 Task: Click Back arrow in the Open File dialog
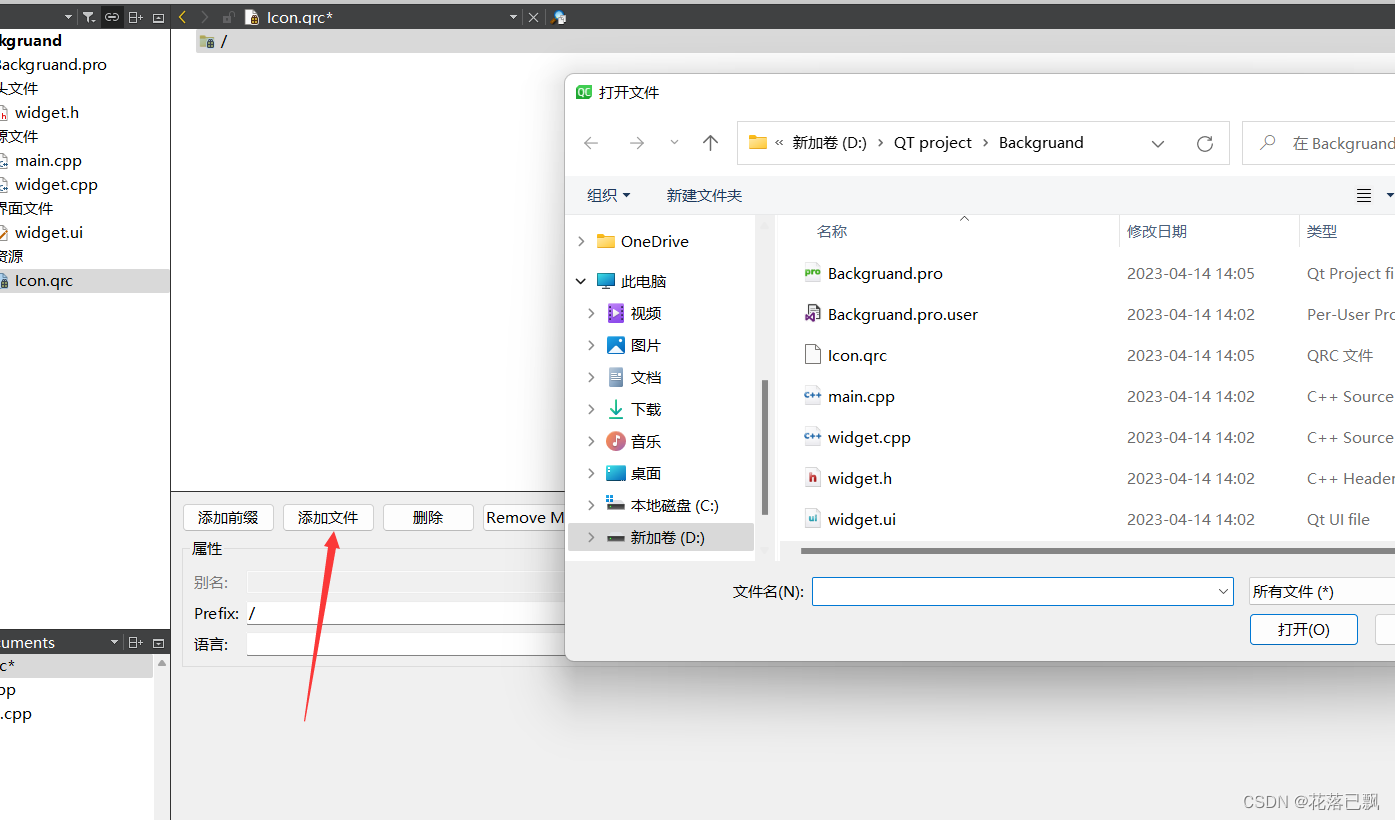coord(591,143)
